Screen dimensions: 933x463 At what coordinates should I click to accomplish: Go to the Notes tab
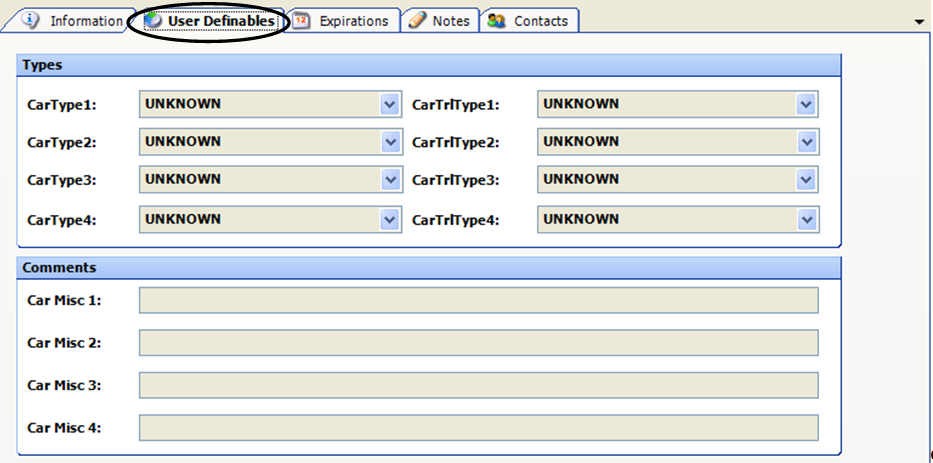[440, 21]
